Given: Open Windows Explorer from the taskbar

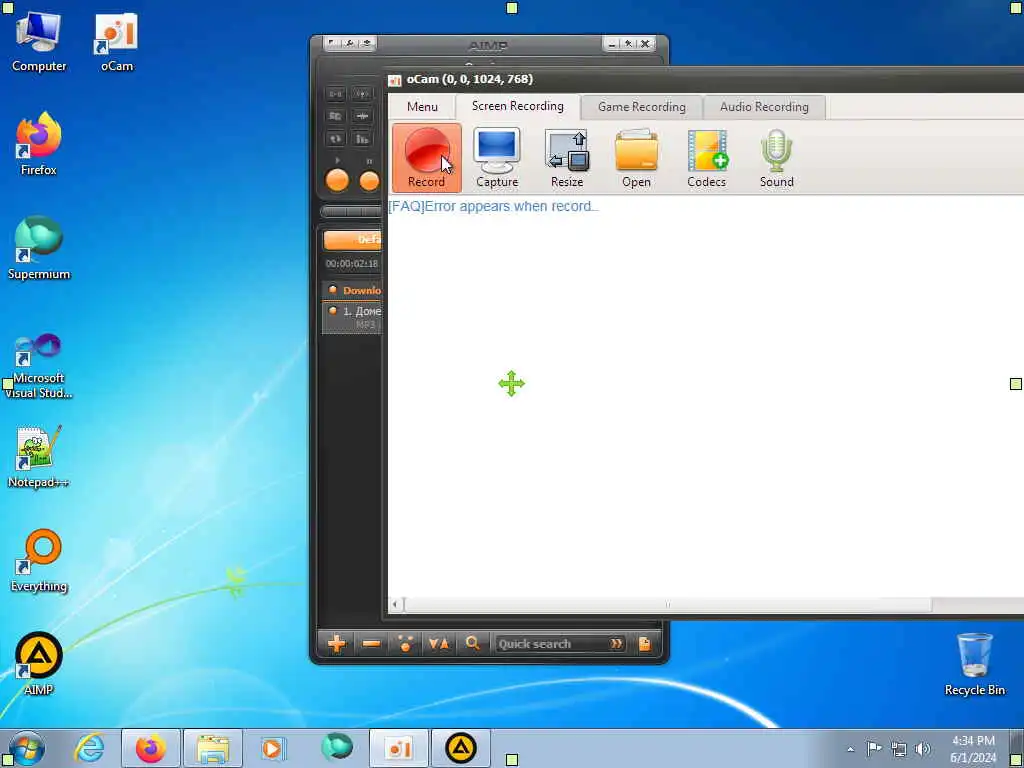Looking at the screenshot, I should [x=213, y=748].
